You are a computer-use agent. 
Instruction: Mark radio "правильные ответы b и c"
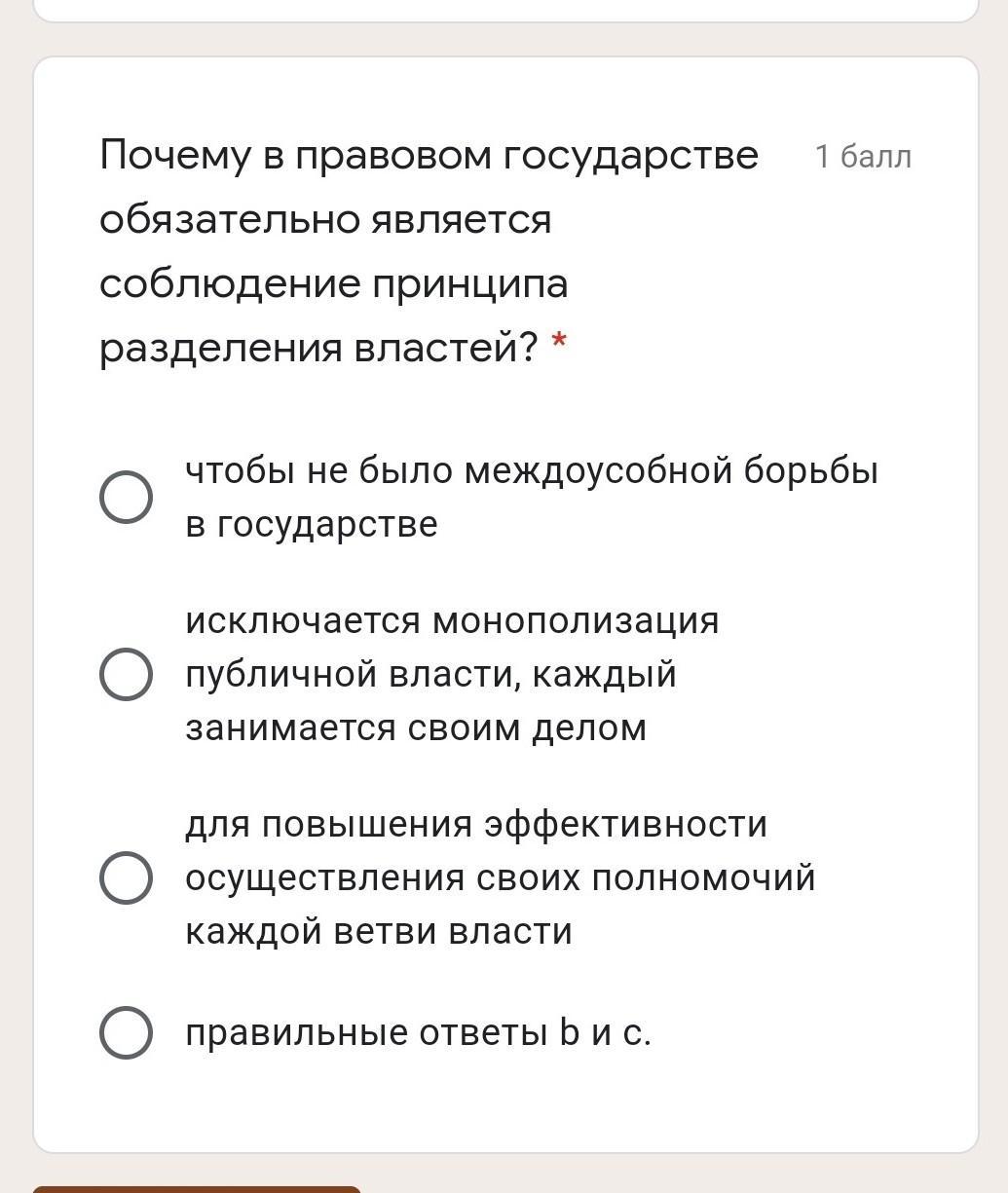(126, 1032)
